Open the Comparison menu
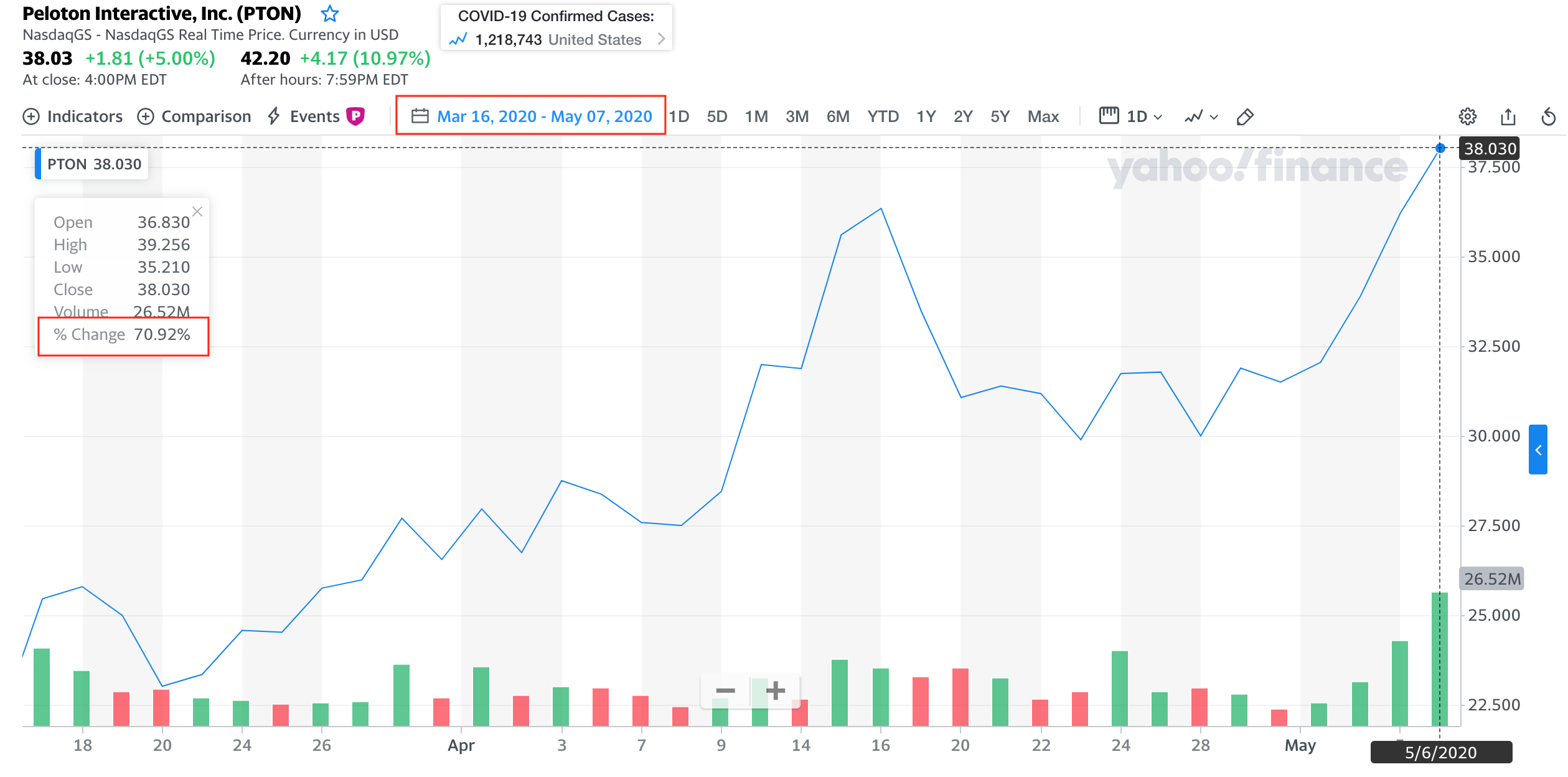Image resolution: width=1568 pixels, height=777 pixels. click(194, 116)
